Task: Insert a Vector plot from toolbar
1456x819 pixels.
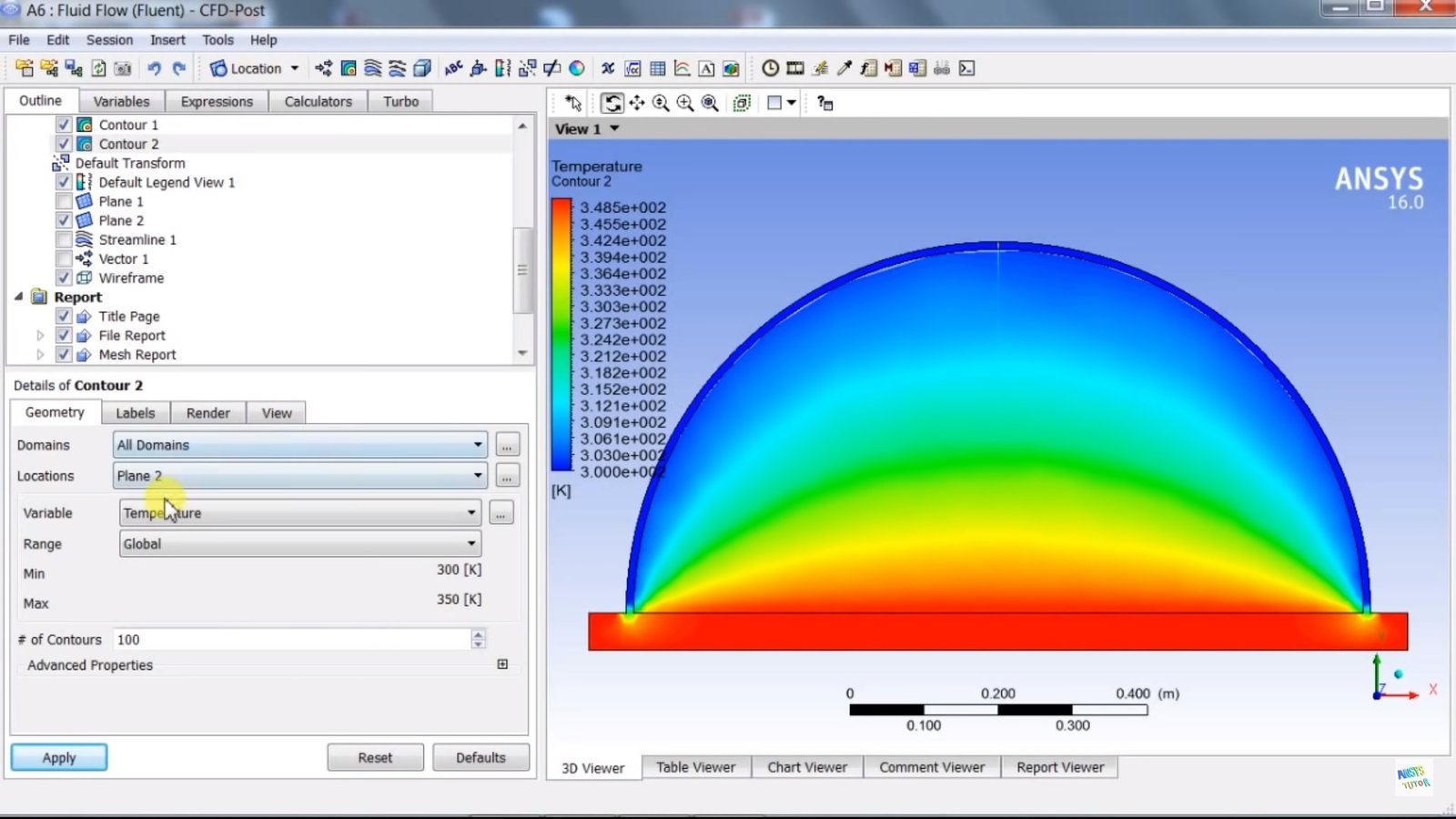Action: [x=324, y=68]
